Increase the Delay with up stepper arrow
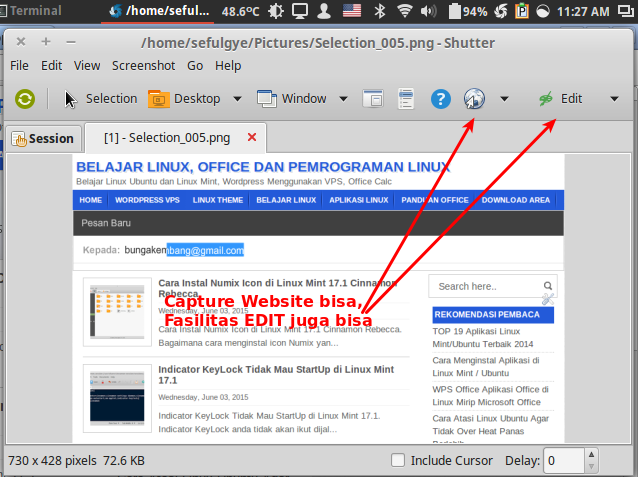 [591, 454]
